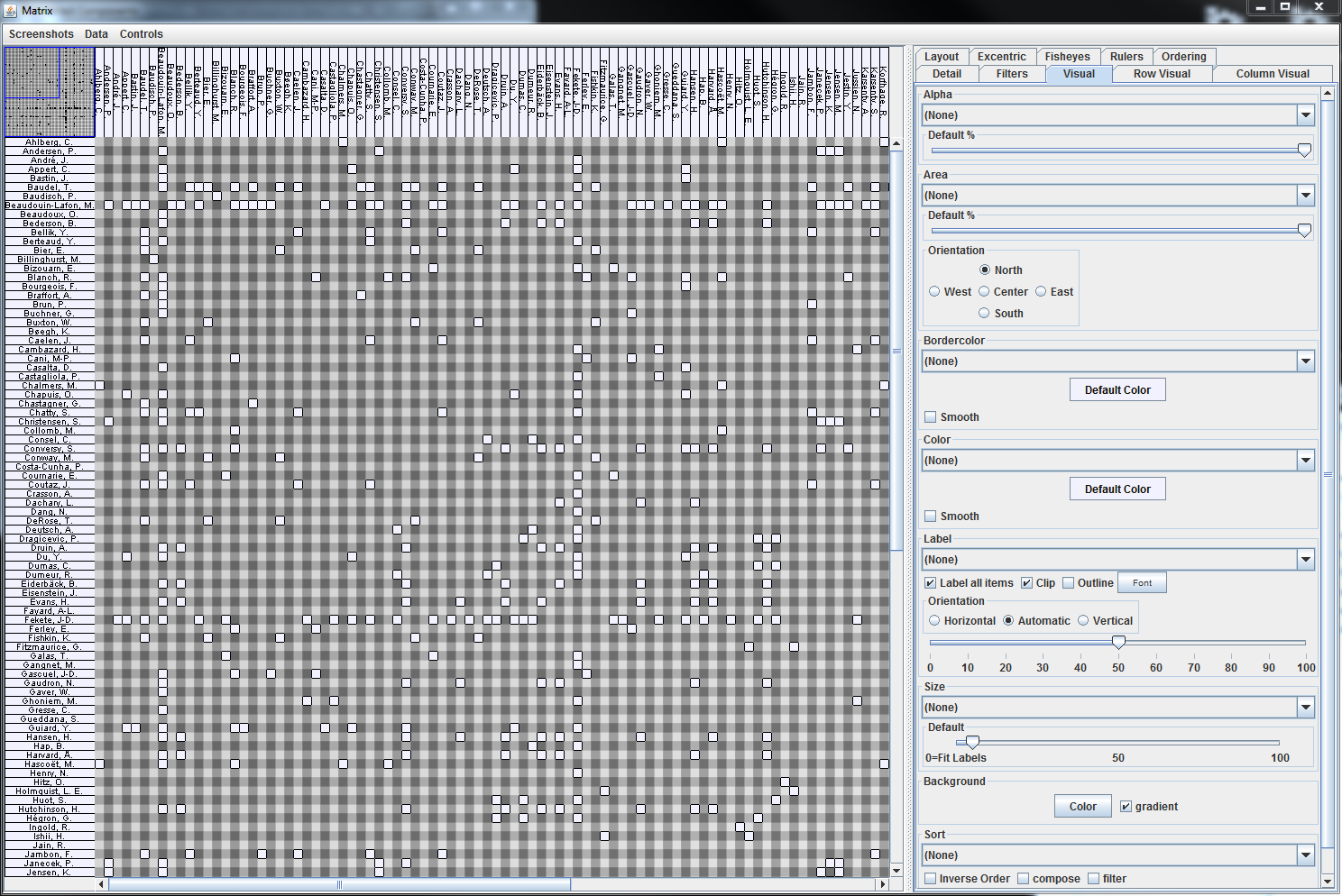The height and width of the screenshot is (896, 1342).
Task: Open the Alpha attribute dropdown
Action: 1305,115
